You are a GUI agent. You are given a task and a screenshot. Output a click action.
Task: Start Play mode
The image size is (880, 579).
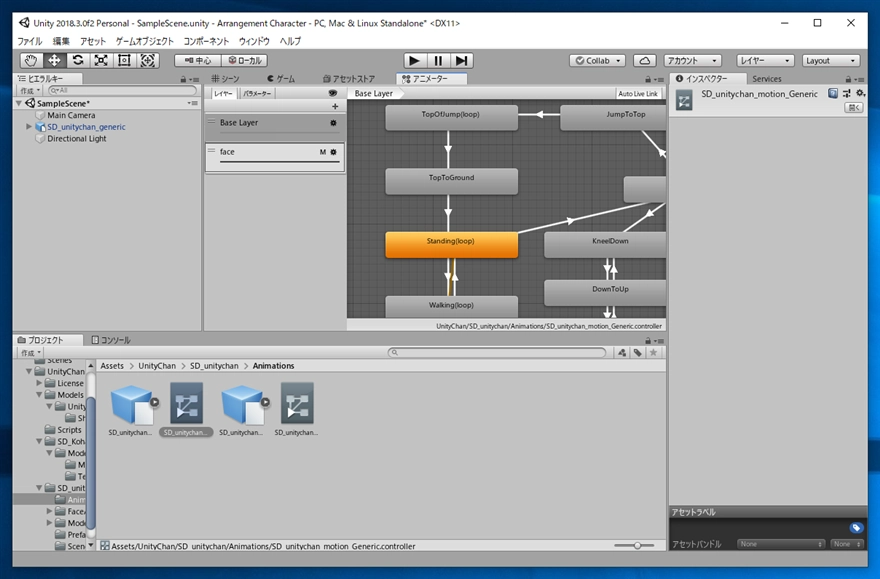click(415, 61)
